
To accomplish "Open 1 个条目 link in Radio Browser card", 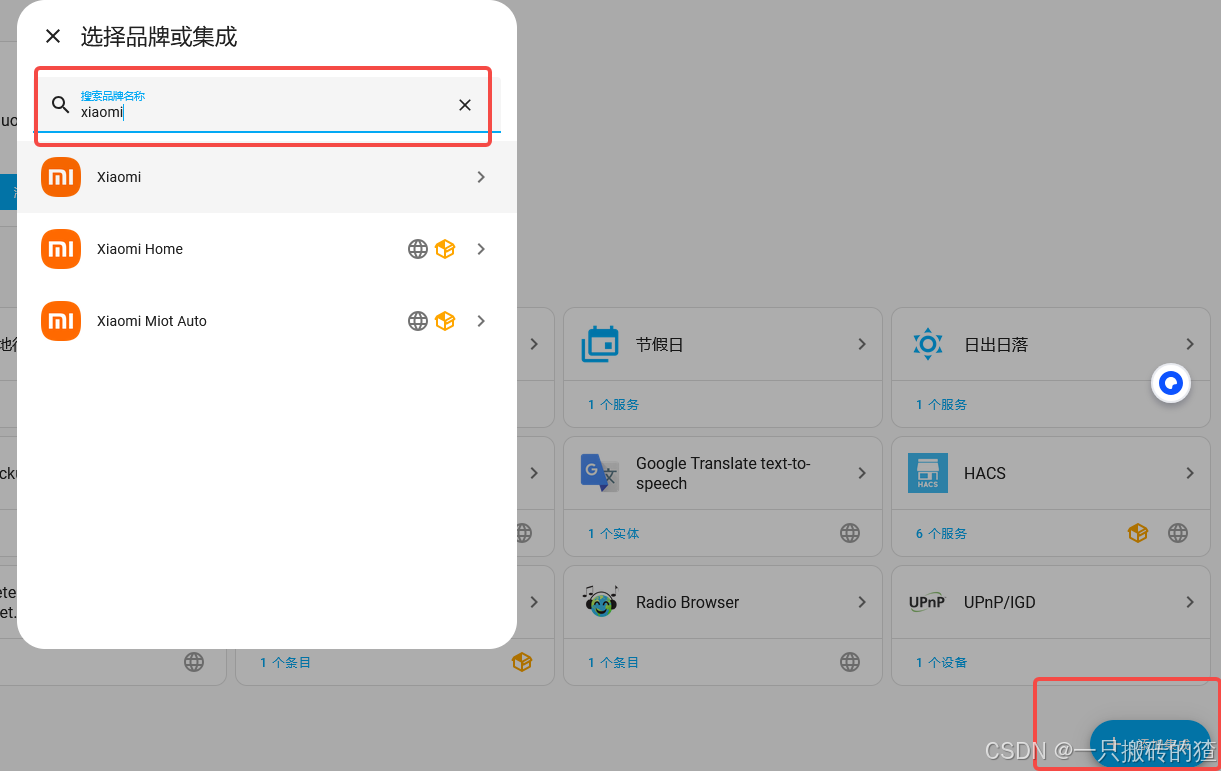I will 613,663.
